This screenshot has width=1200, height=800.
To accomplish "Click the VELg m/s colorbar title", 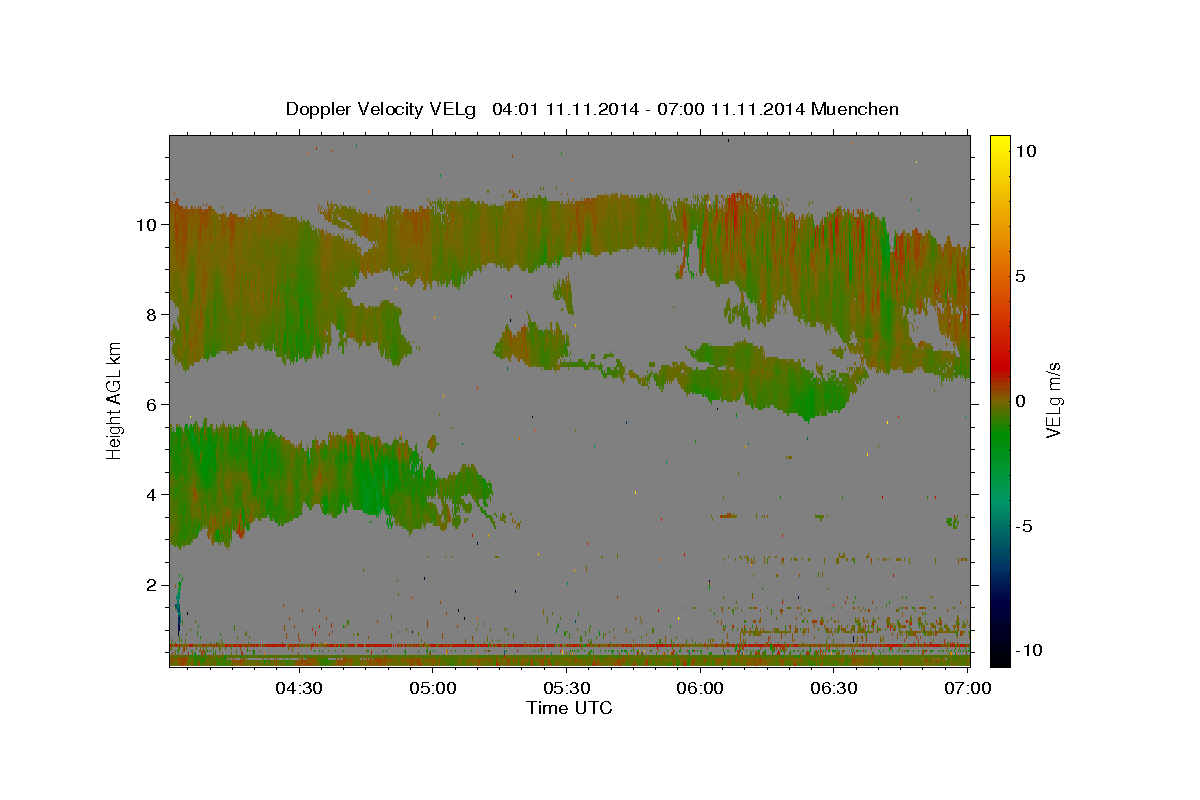I will 1054,400.
